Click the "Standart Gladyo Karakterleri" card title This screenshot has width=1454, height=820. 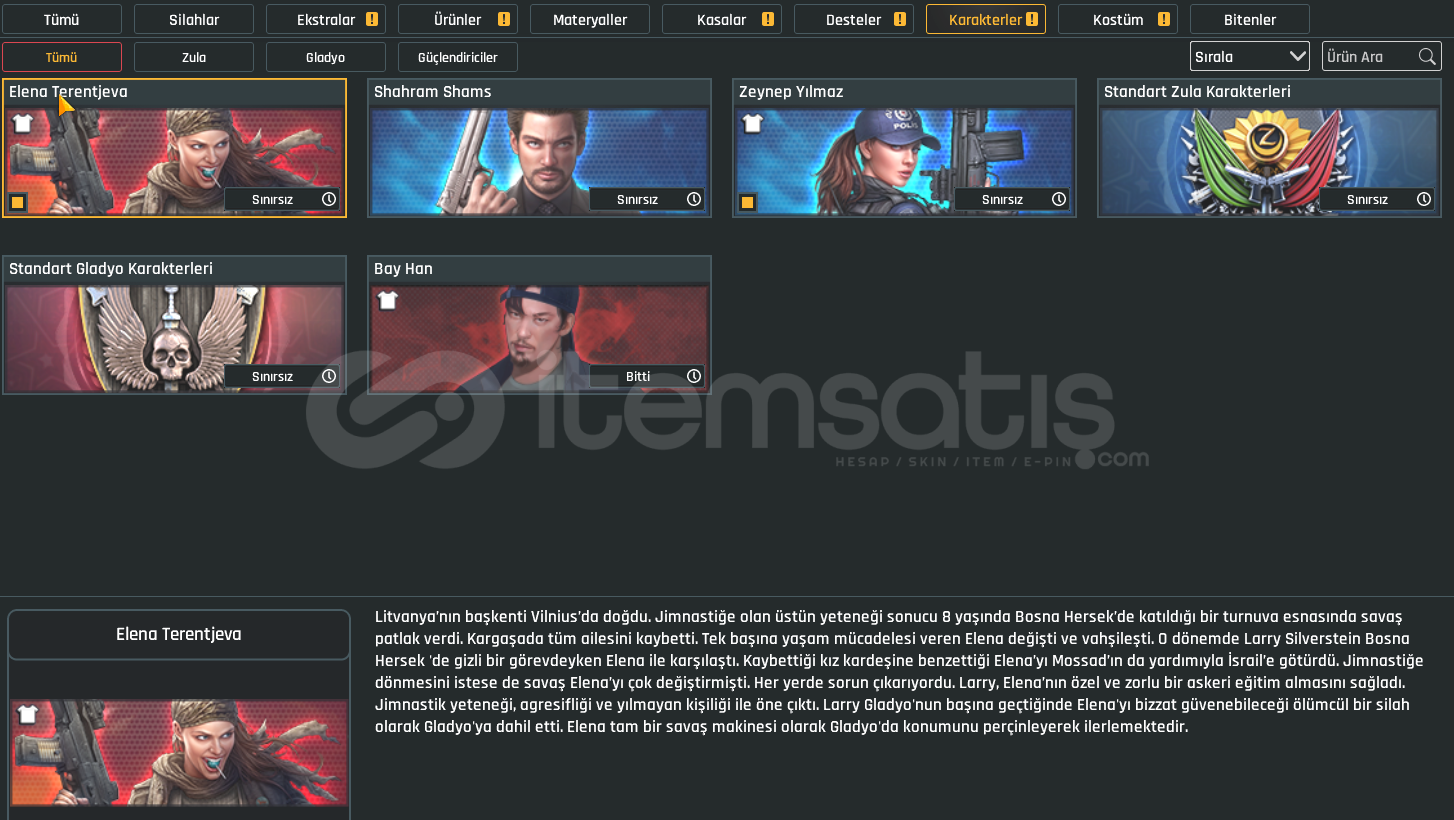[111, 269]
